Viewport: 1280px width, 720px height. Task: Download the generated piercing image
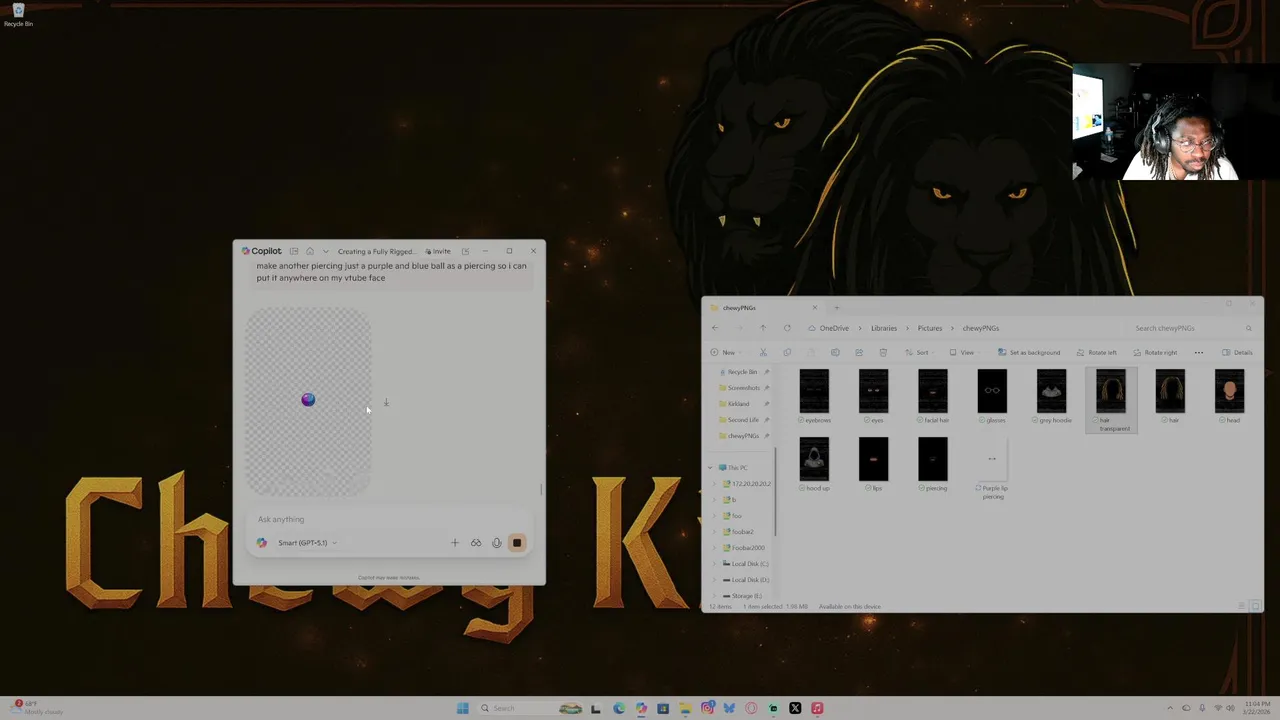pyautogui.click(x=386, y=402)
